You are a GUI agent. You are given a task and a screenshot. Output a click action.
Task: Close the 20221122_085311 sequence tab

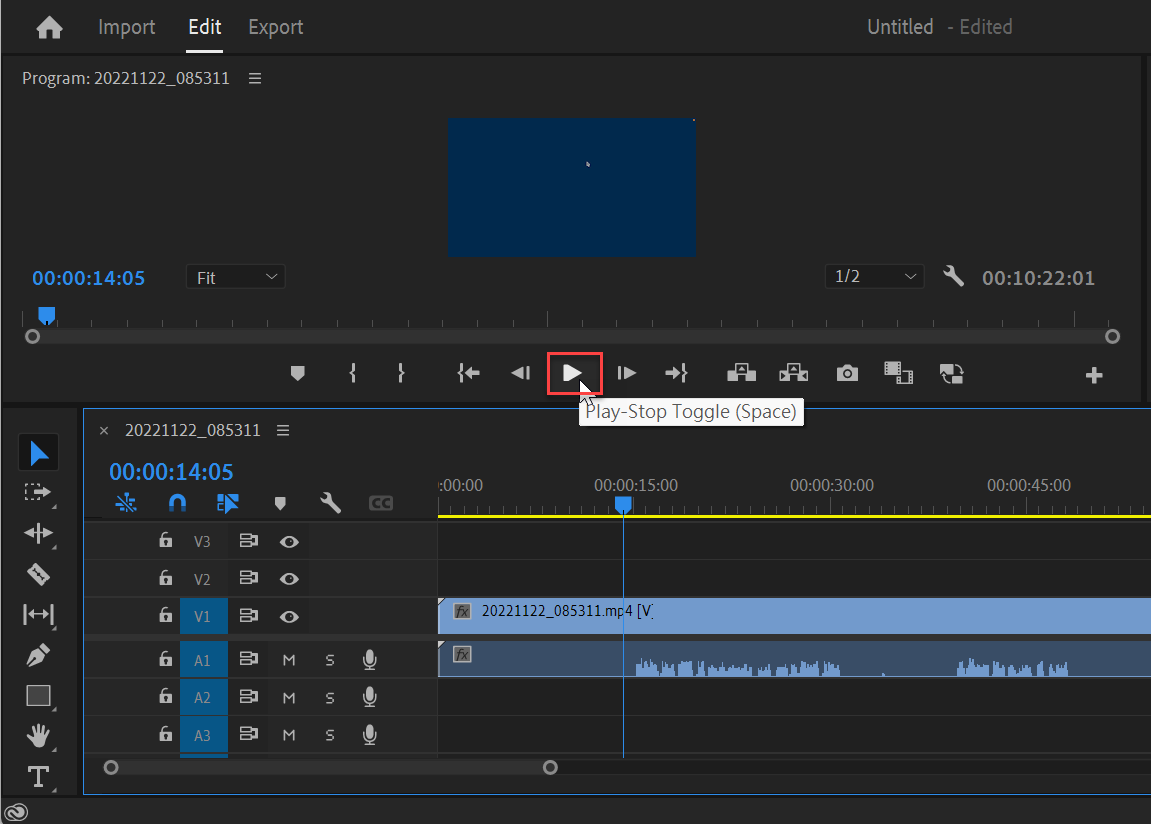point(104,431)
